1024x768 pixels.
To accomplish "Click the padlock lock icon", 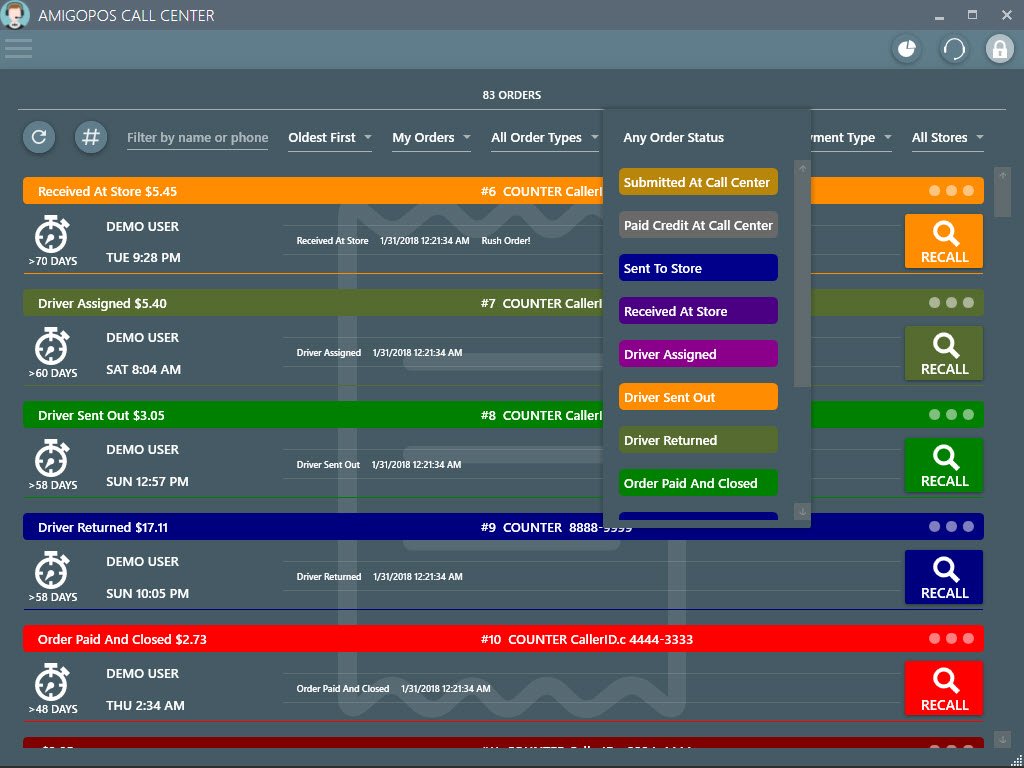I will pos(999,49).
